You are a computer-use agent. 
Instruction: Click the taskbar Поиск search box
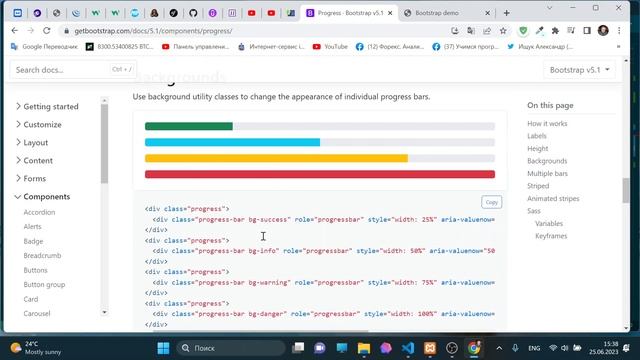[x=231, y=348]
